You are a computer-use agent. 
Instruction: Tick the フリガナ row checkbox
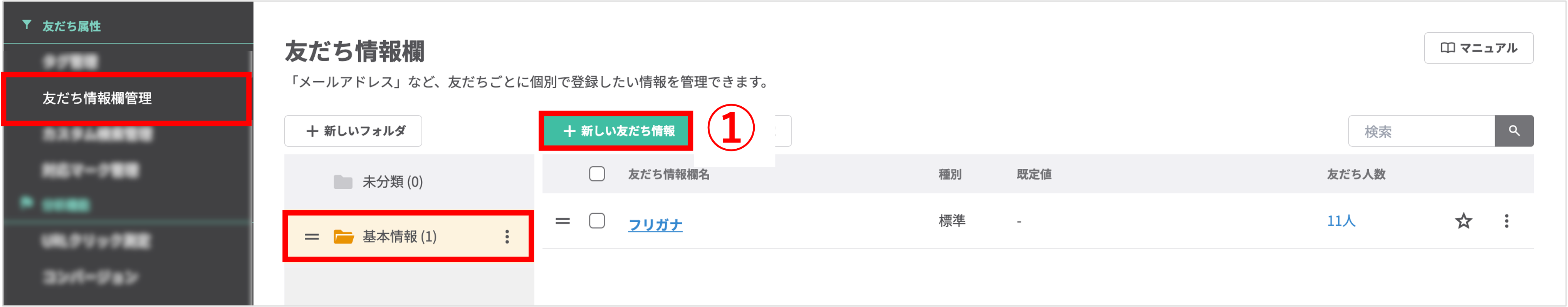[x=596, y=221]
